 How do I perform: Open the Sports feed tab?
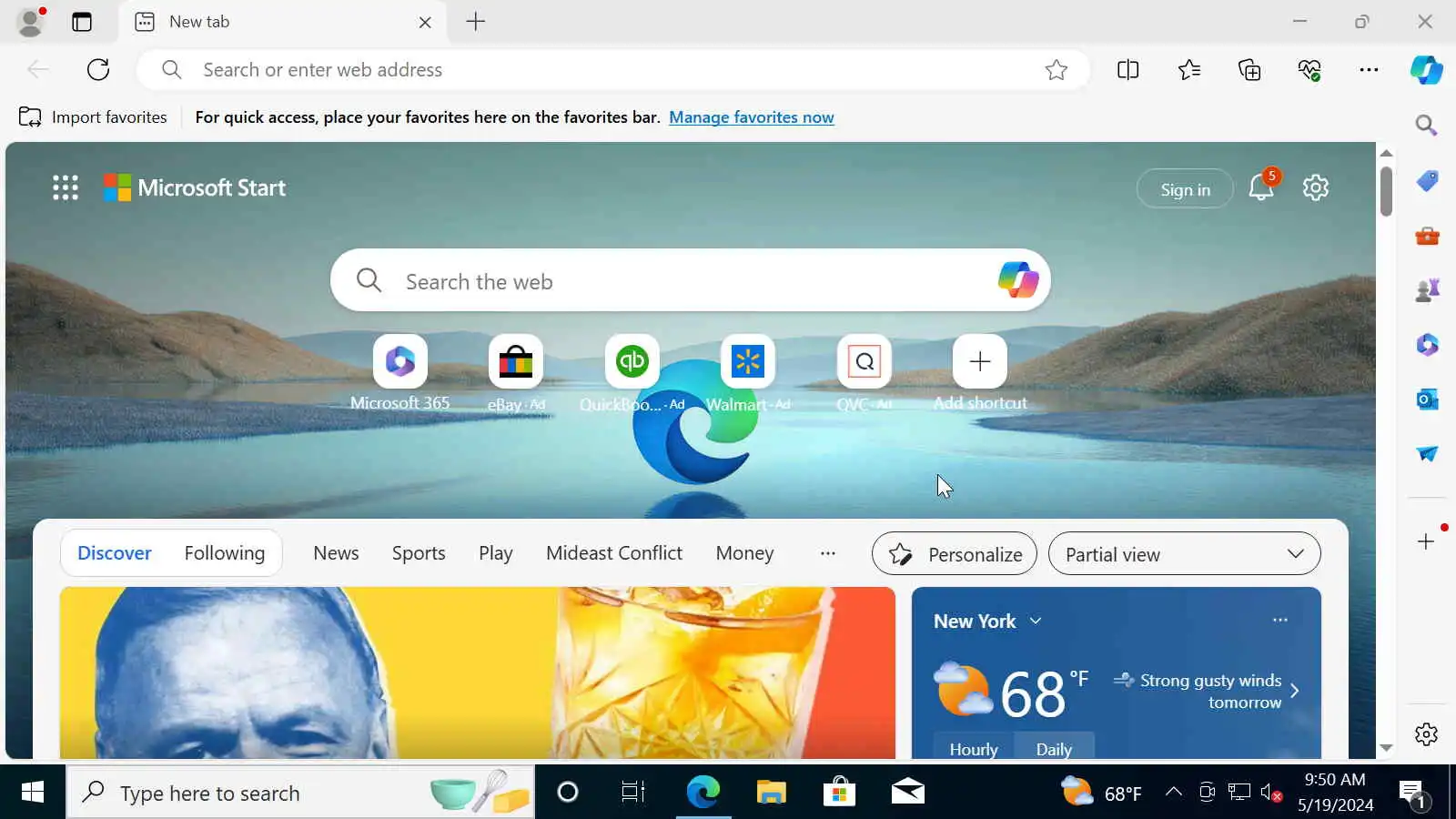point(419,553)
